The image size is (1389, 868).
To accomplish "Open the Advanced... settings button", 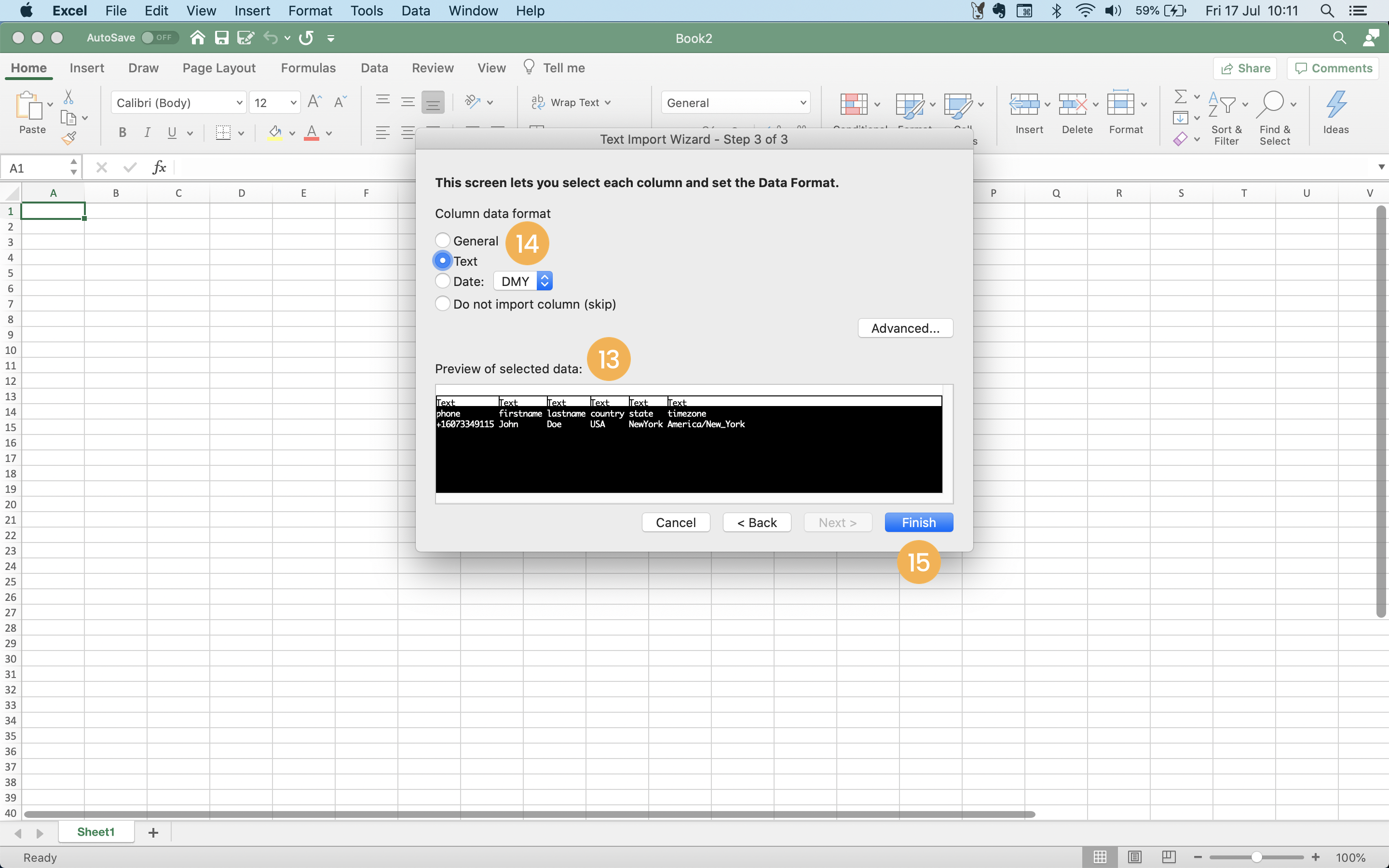I will click(x=905, y=328).
